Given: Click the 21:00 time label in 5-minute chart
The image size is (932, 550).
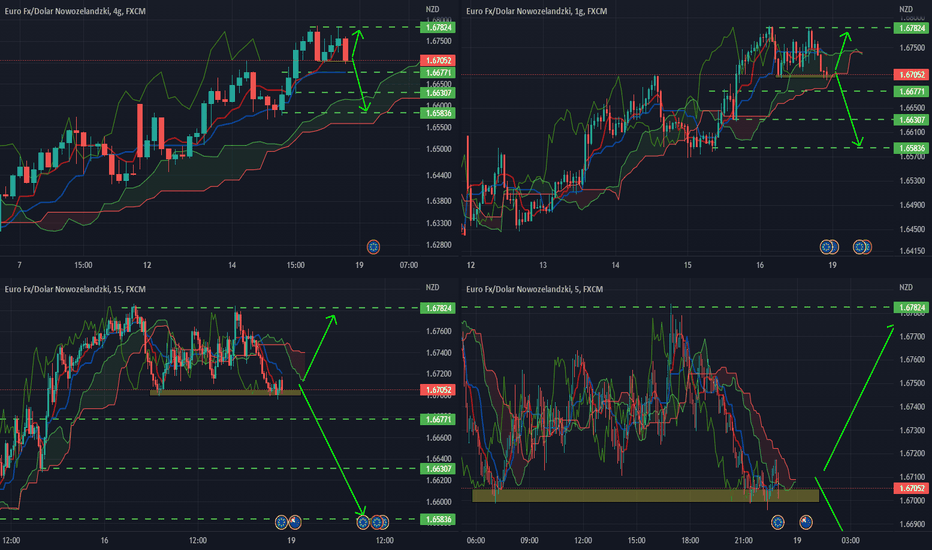Looking at the screenshot, I should 743,540.
